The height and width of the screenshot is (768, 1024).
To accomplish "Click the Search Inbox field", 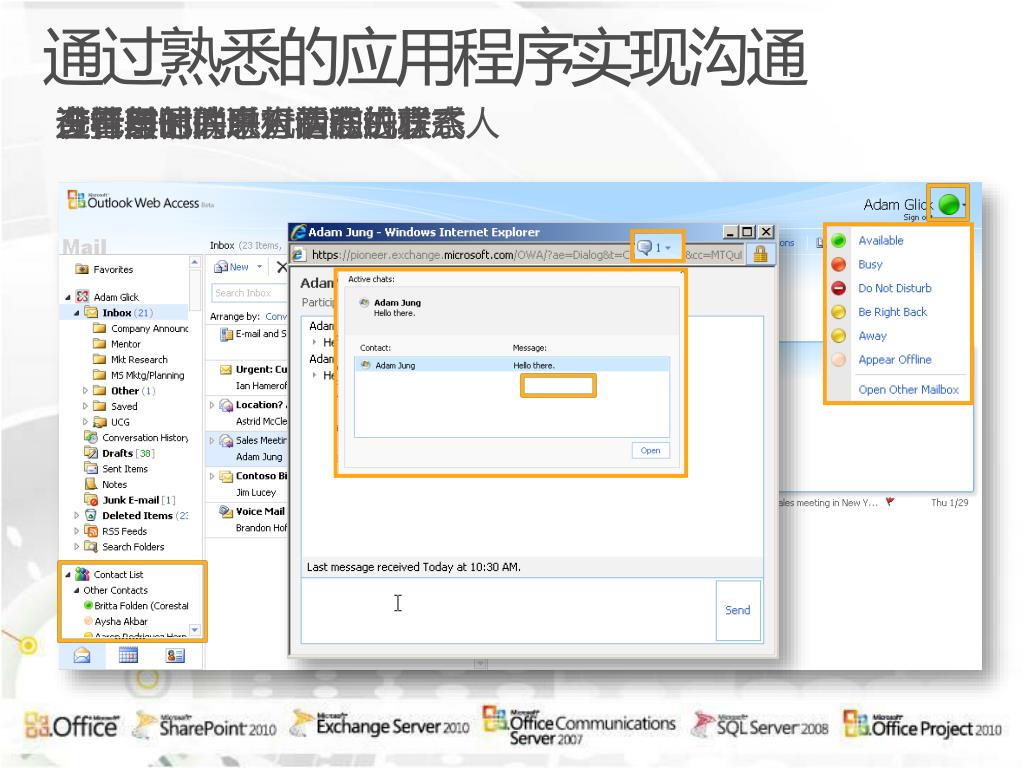I will click(x=249, y=293).
